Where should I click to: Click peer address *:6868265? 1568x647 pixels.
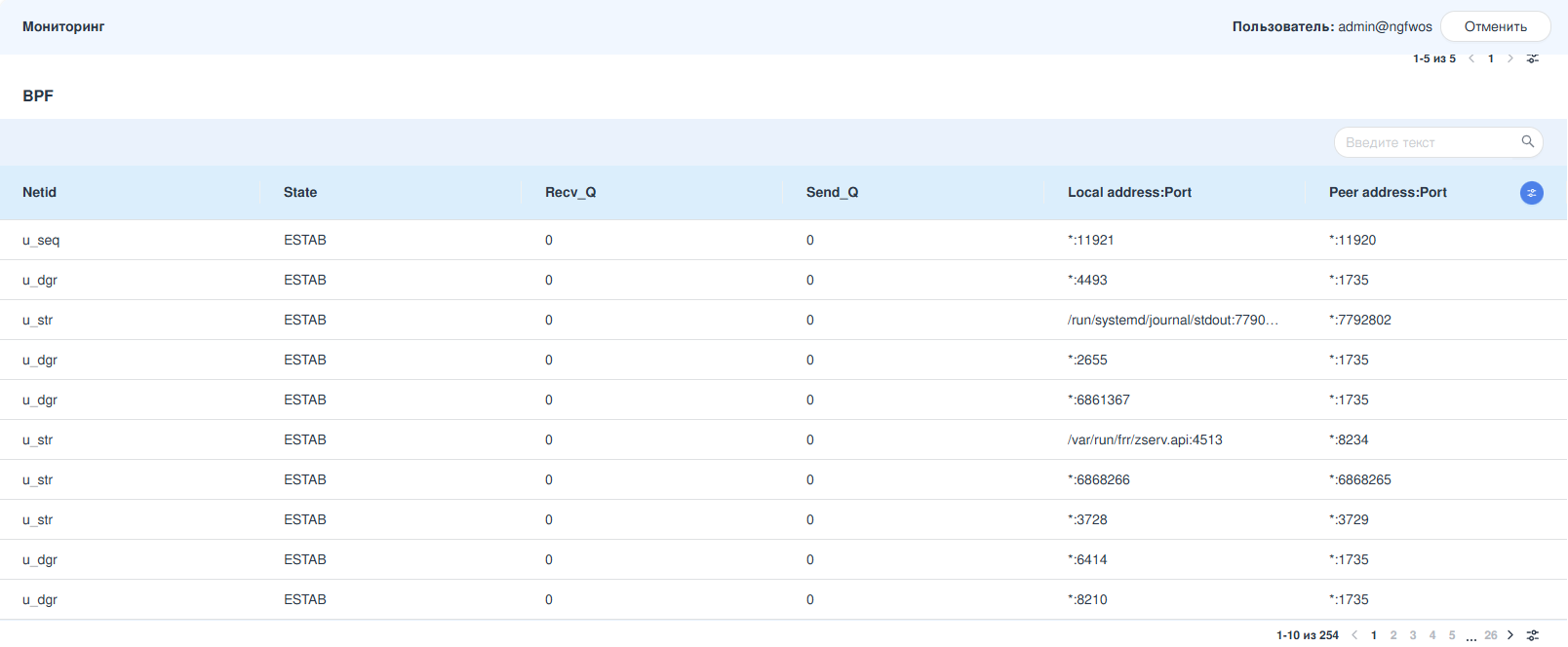(x=1360, y=479)
